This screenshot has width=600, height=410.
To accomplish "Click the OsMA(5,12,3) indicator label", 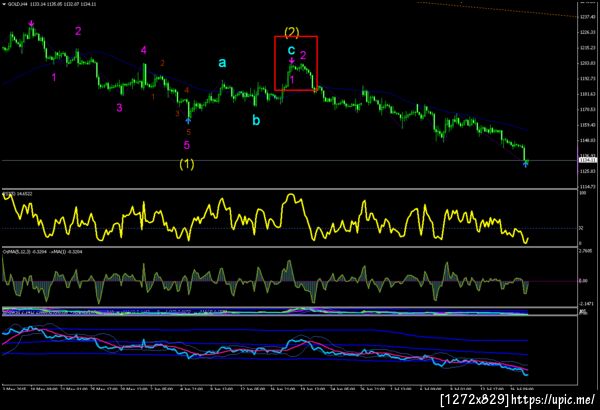I will coord(42,252).
